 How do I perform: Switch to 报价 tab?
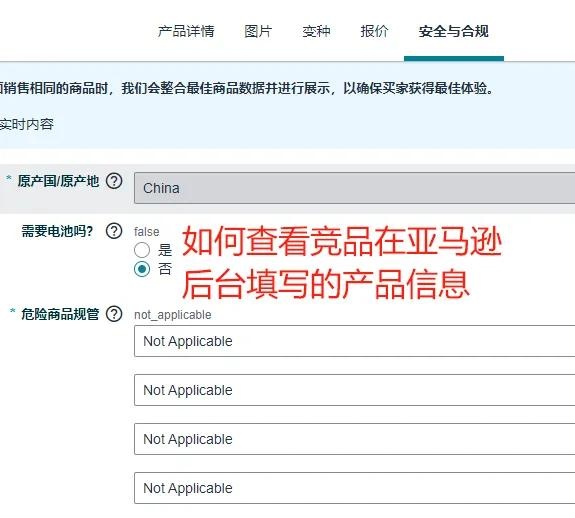tap(374, 31)
